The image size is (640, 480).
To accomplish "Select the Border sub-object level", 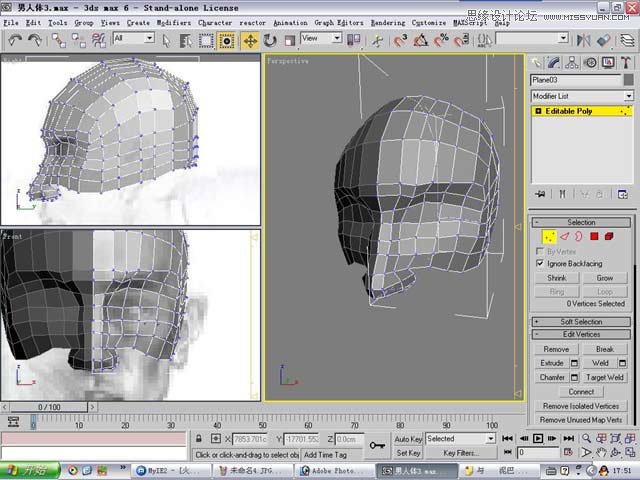I will 579,236.
